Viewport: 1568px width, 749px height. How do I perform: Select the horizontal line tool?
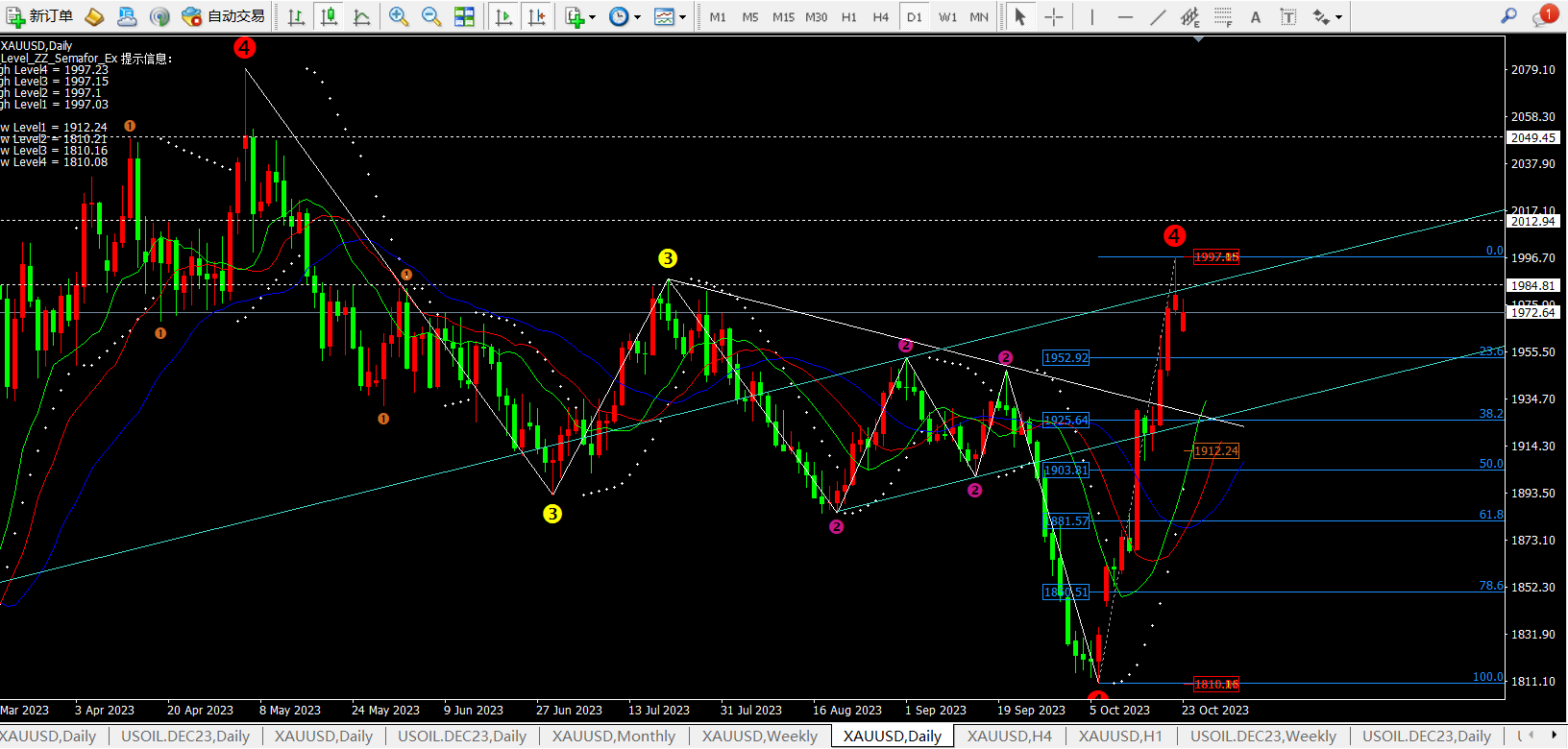click(x=1125, y=16)
